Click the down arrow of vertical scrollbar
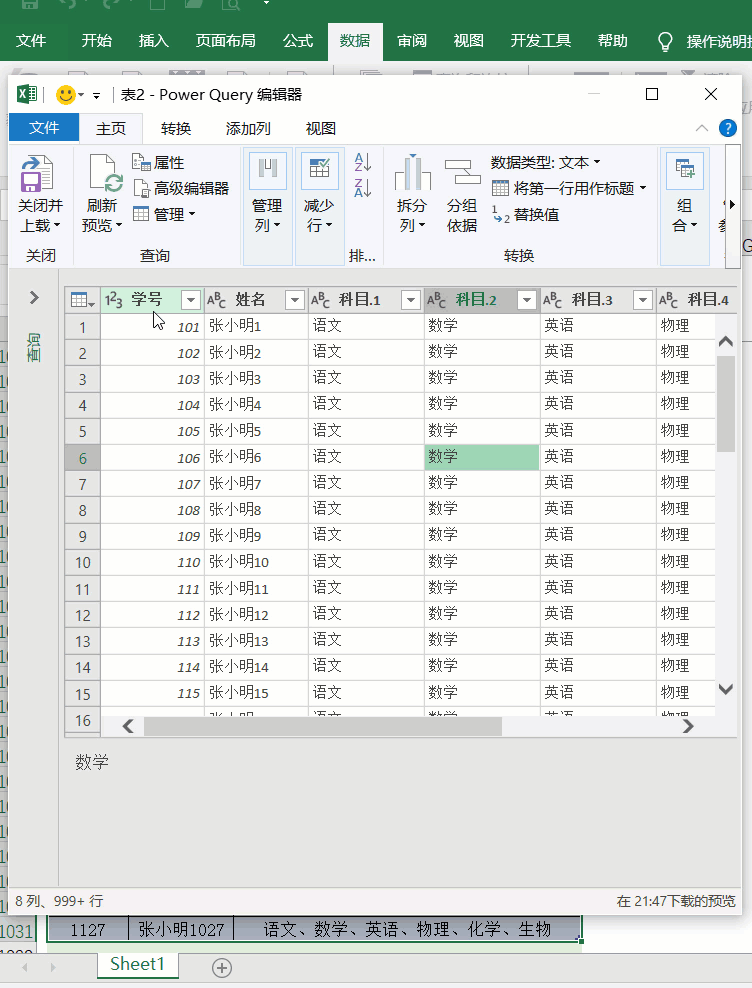The width and height of the screenshot is (752, 988). 726,689
